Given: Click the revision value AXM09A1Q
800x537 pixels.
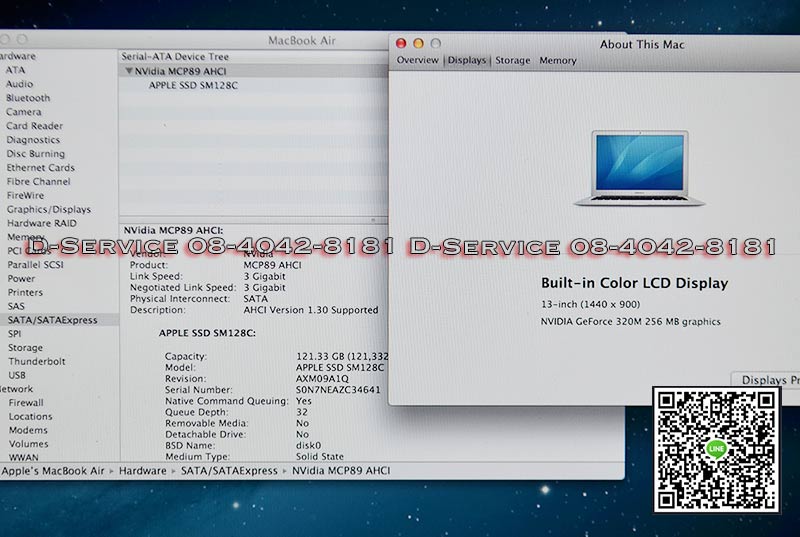Looking at the screenshot, I should point(322,378).
